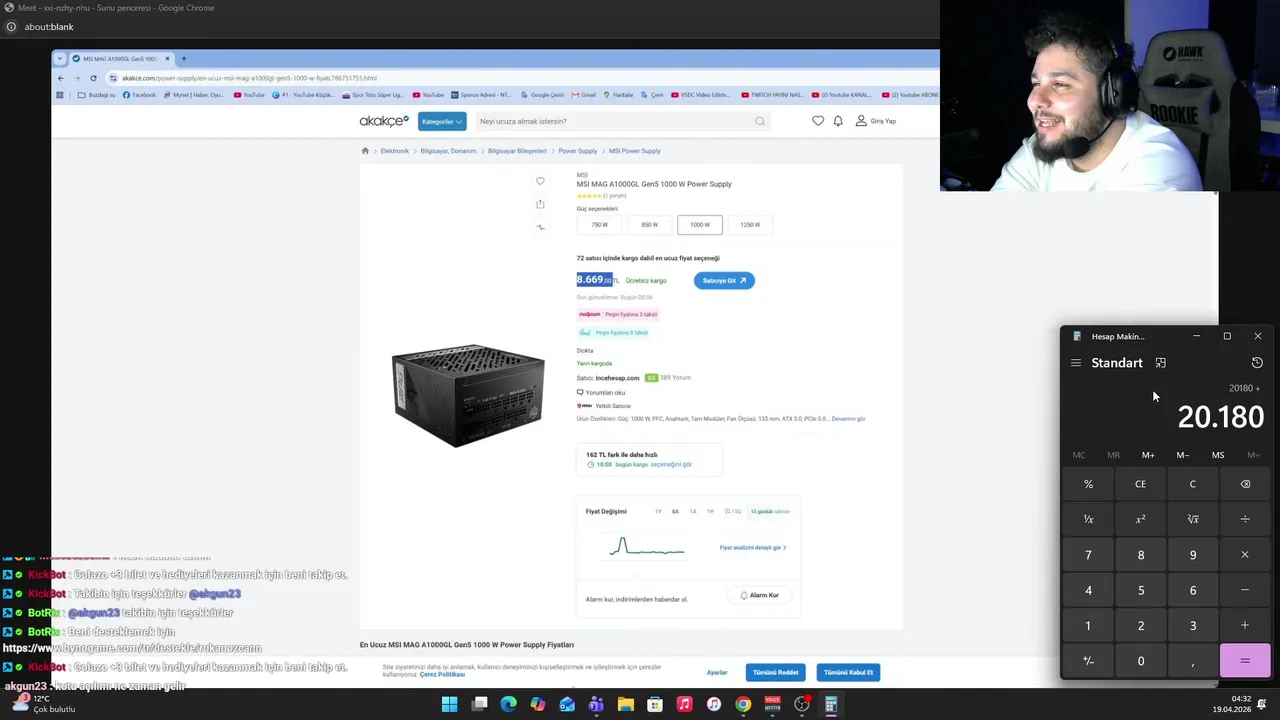Expand Devamını gör product specs

tap(848, 419)
